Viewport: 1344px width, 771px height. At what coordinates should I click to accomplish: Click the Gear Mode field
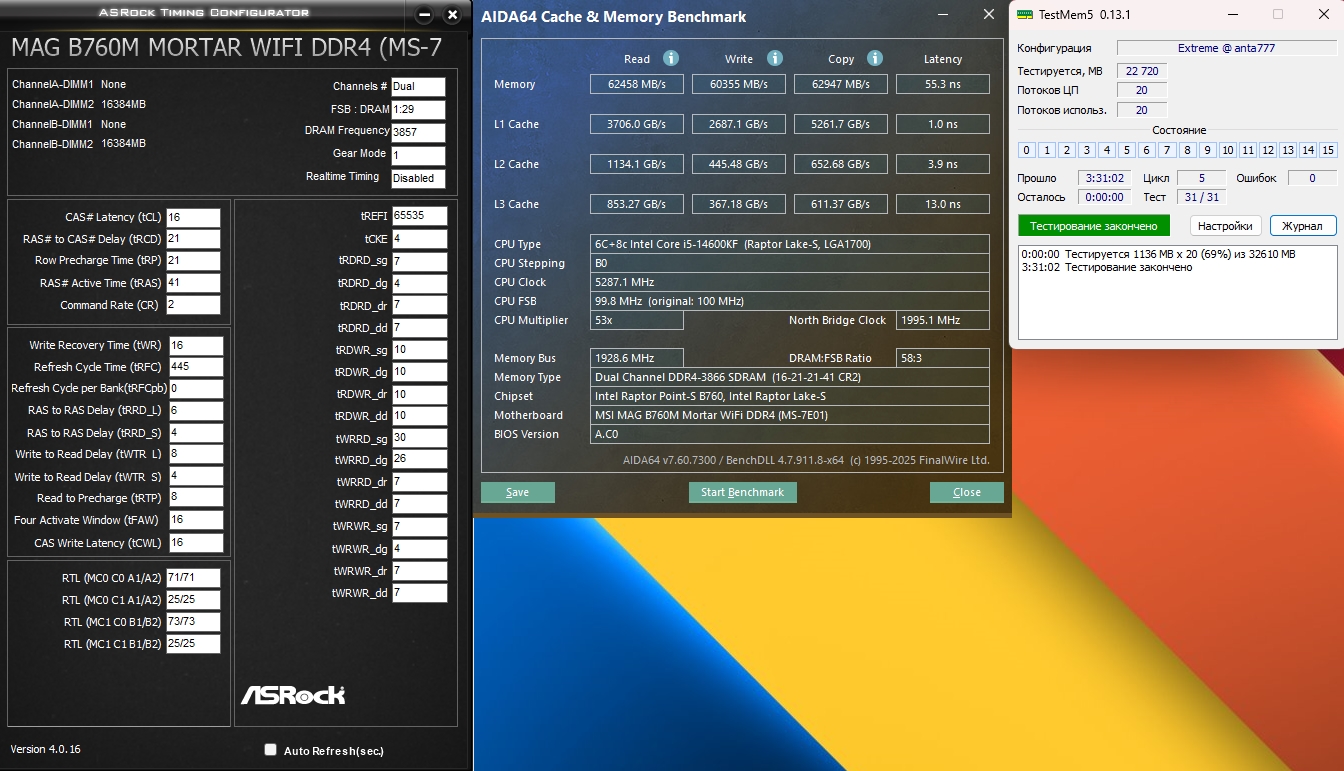[418, 155]
